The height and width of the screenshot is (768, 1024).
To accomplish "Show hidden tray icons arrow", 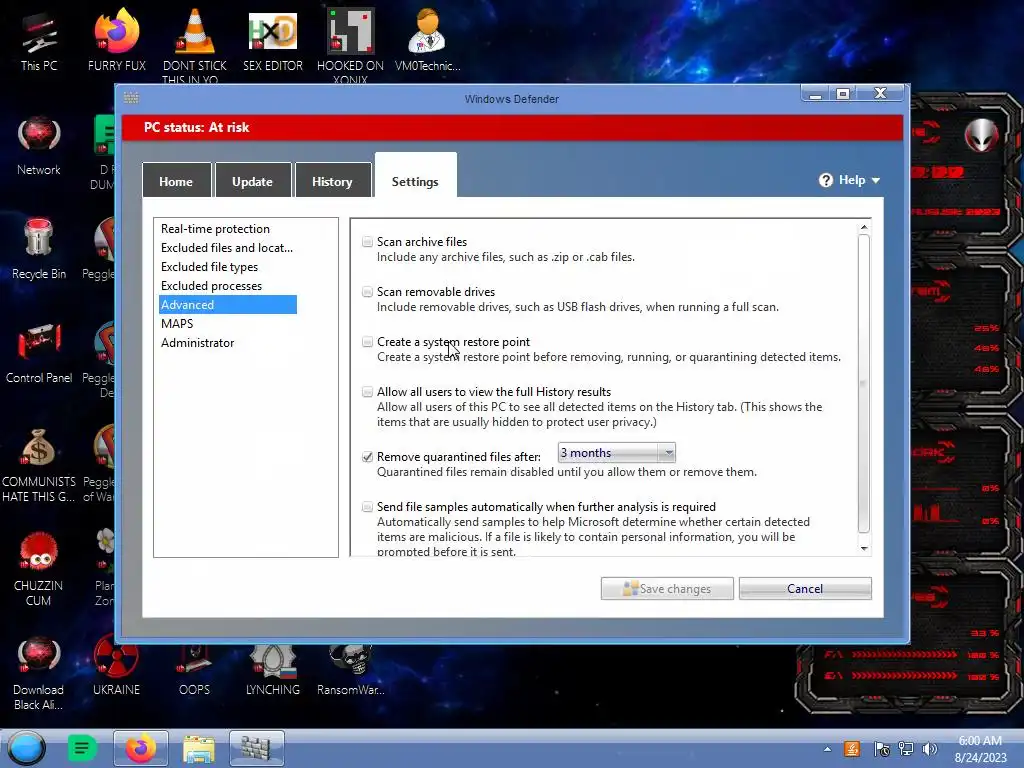I will [x=827, y=749].
